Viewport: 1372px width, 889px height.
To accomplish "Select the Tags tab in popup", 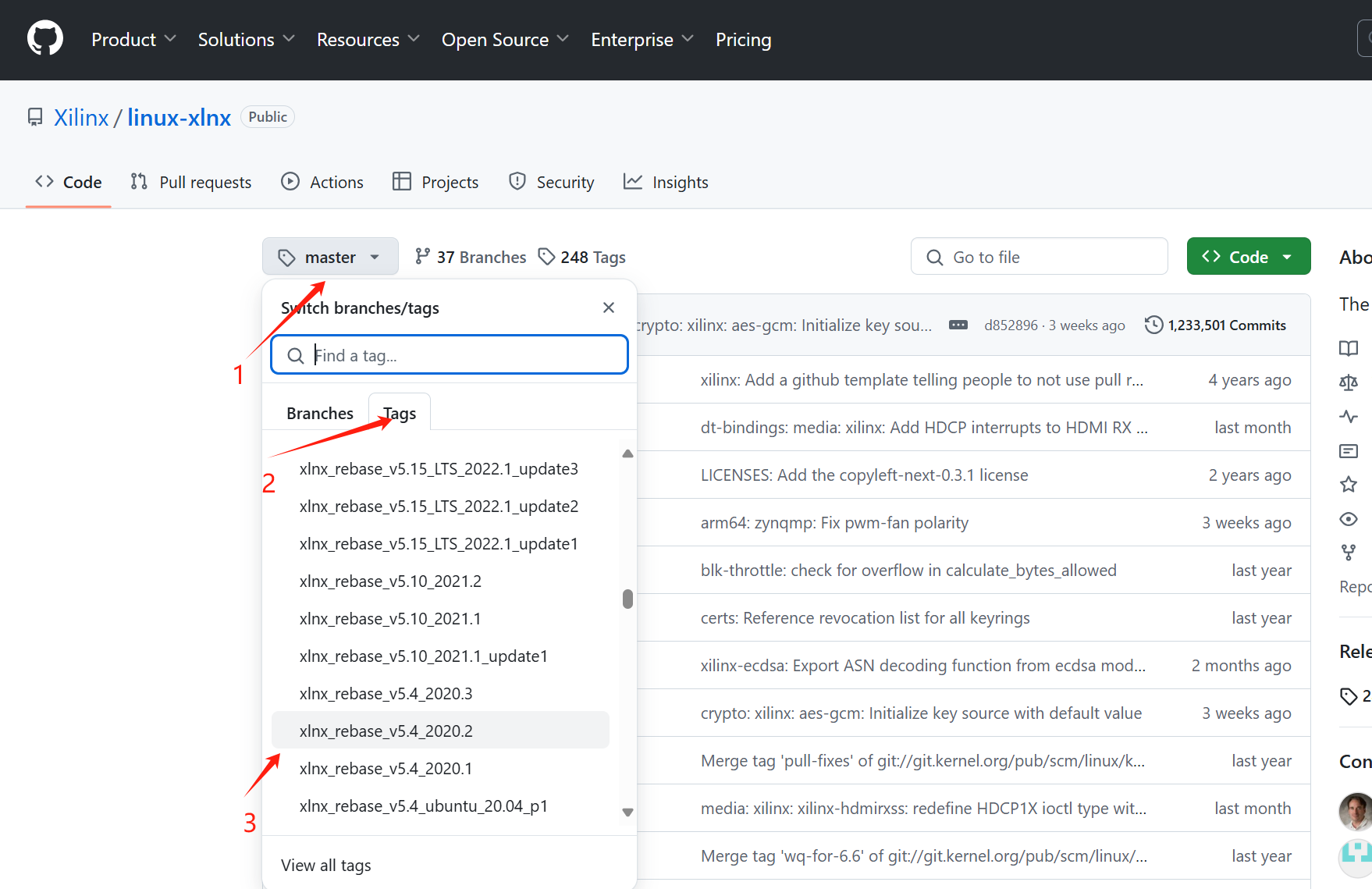I will pos(400,413).
